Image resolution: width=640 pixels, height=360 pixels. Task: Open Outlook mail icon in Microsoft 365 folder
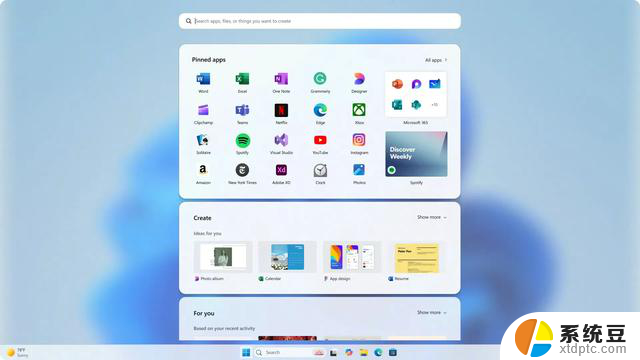[435, 84]
